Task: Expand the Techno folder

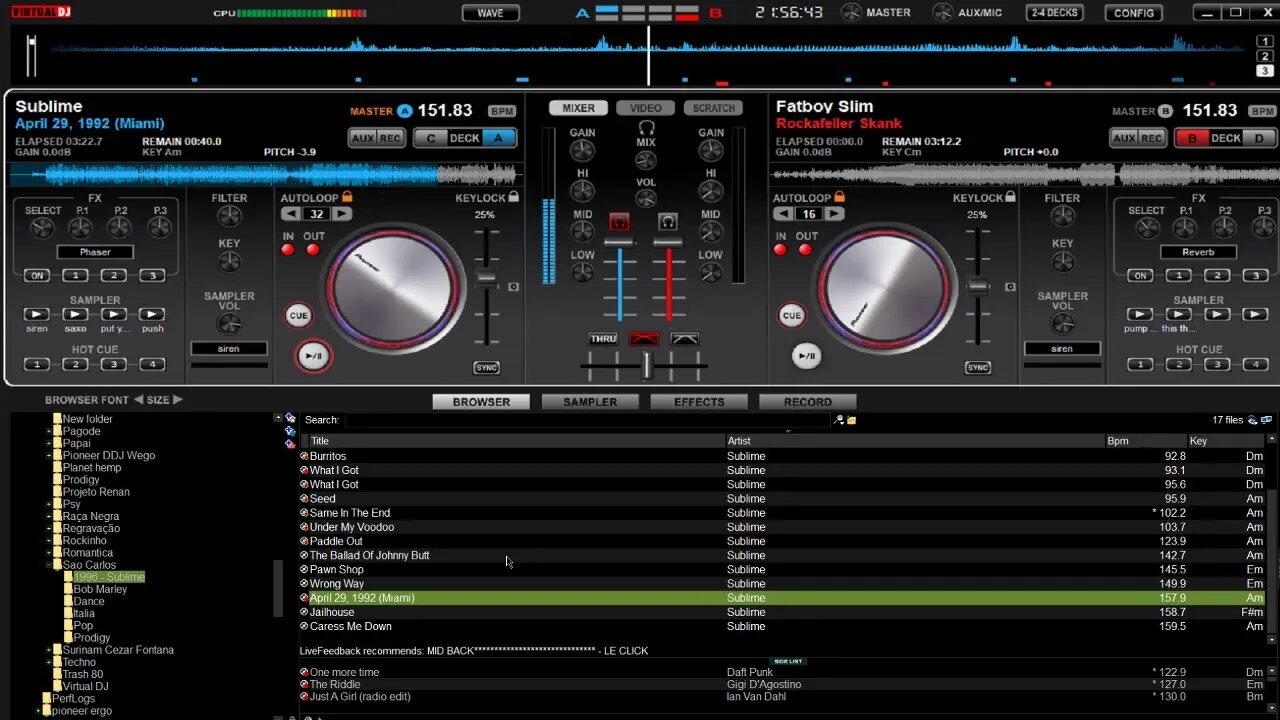Action: click(48, 662)
